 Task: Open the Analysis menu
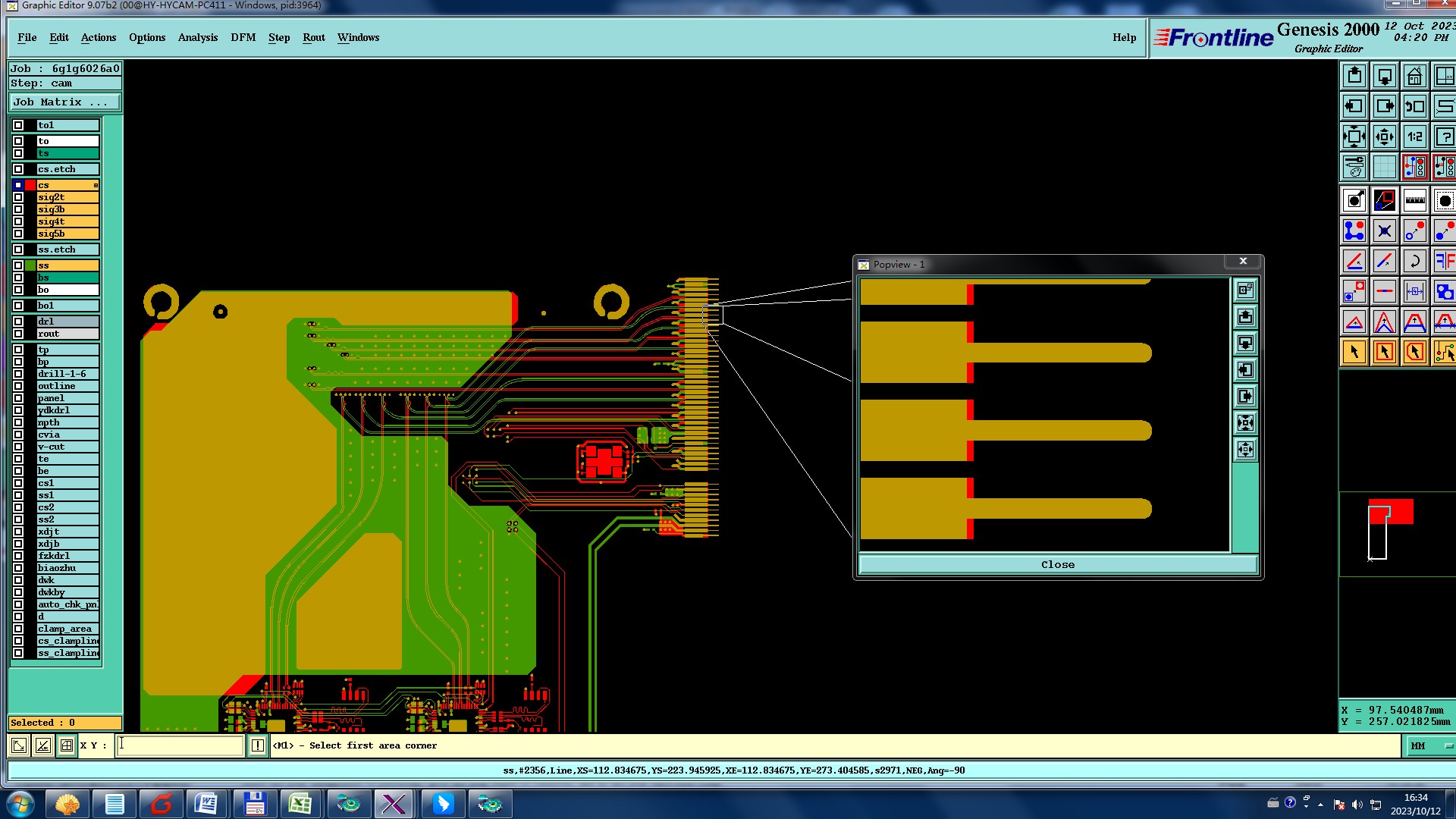click(197, 37)
